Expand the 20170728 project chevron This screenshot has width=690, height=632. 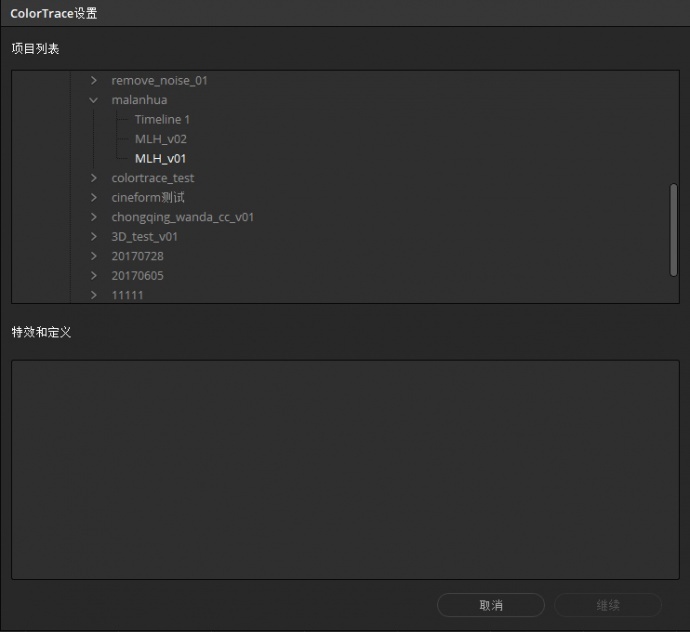[x=93, y=256]
